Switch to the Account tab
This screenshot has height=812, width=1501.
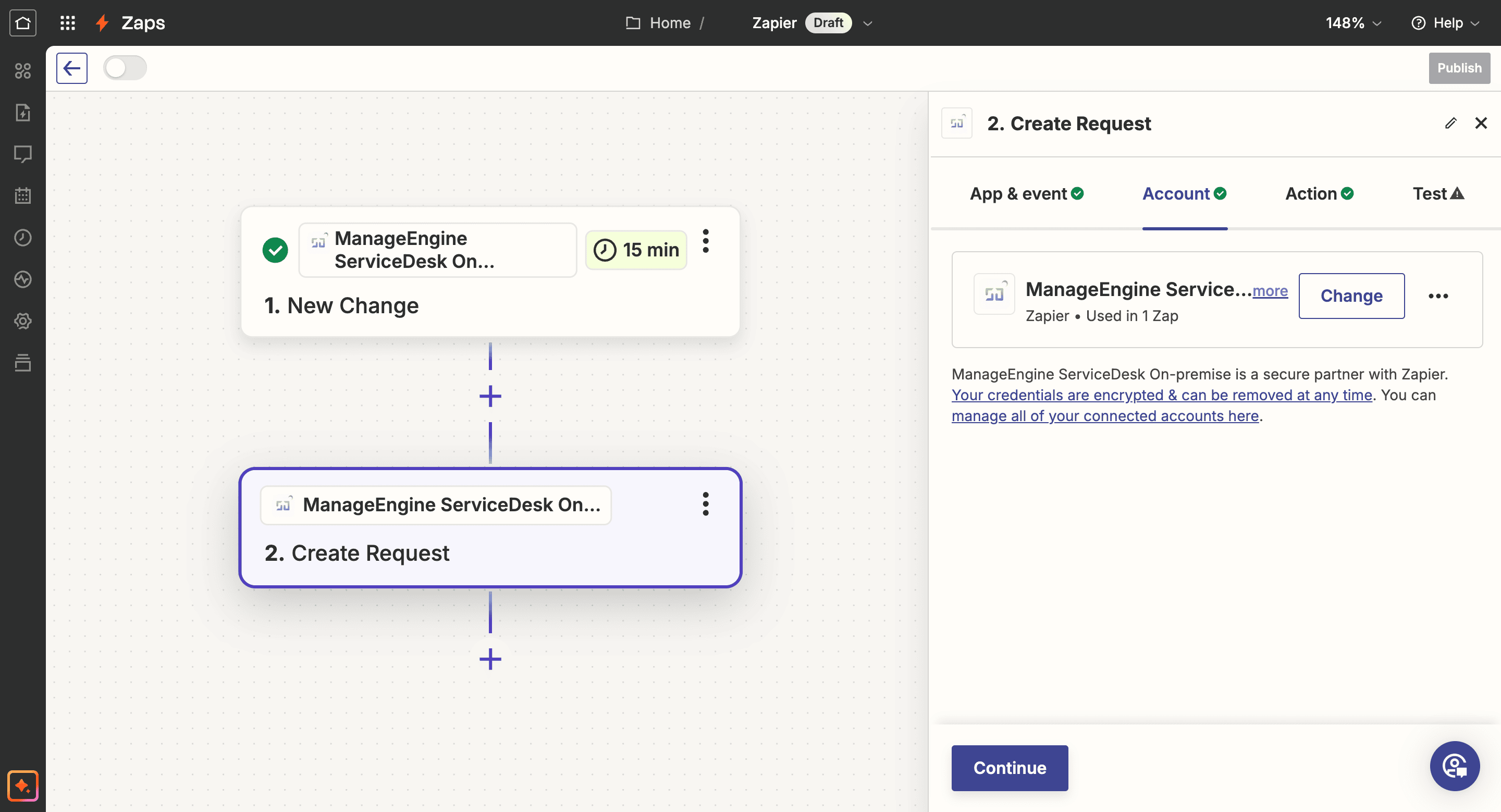click(x=1185, y=194)
